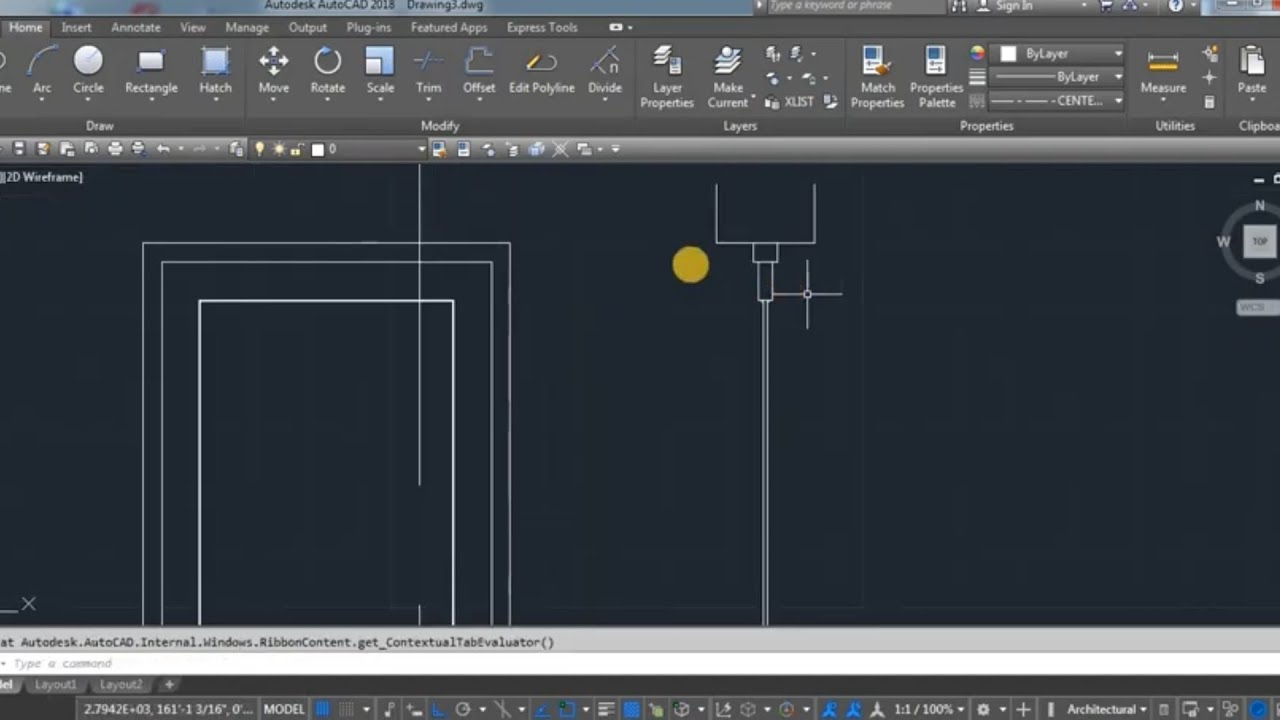
Task: Toggle layer freeze sun icon
Action: click(279, 149)
